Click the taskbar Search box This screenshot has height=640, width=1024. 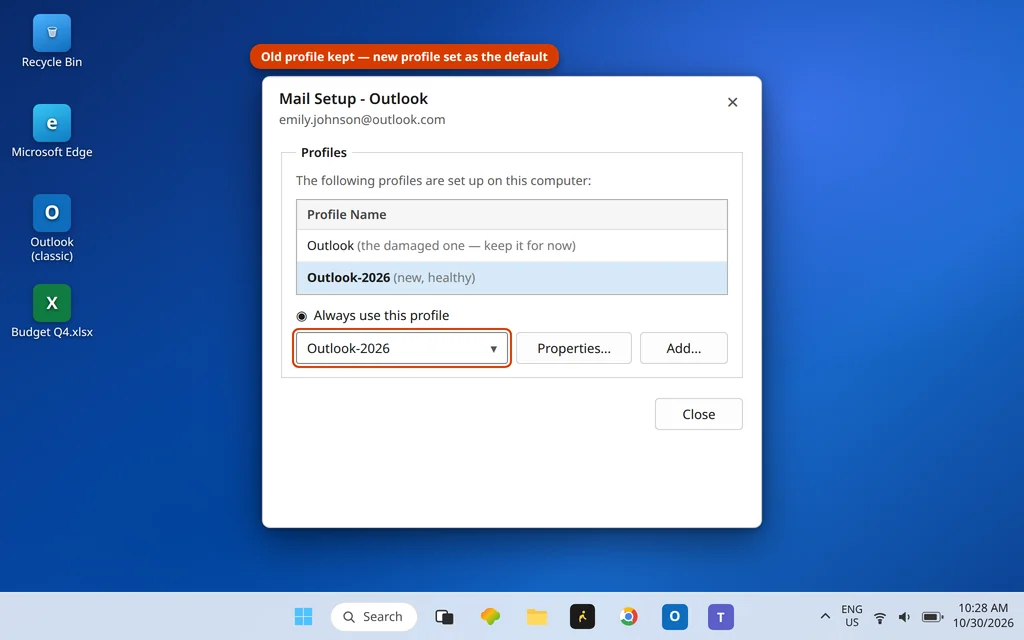click(x=374, y=616)
